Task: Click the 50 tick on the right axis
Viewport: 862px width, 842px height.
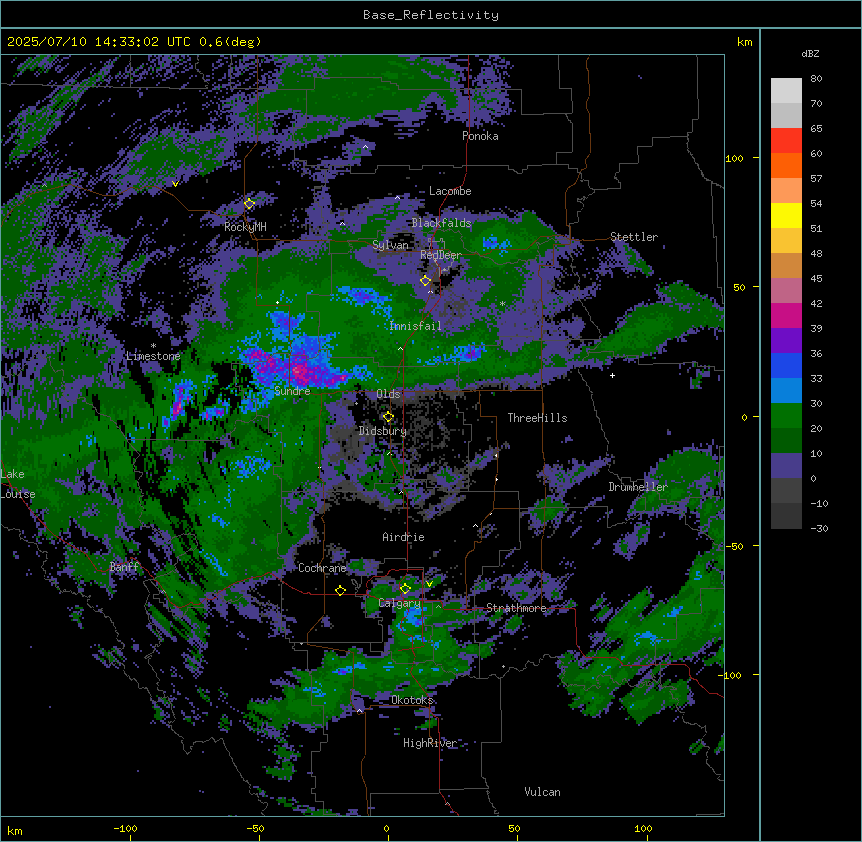Action: pos(739,287)
